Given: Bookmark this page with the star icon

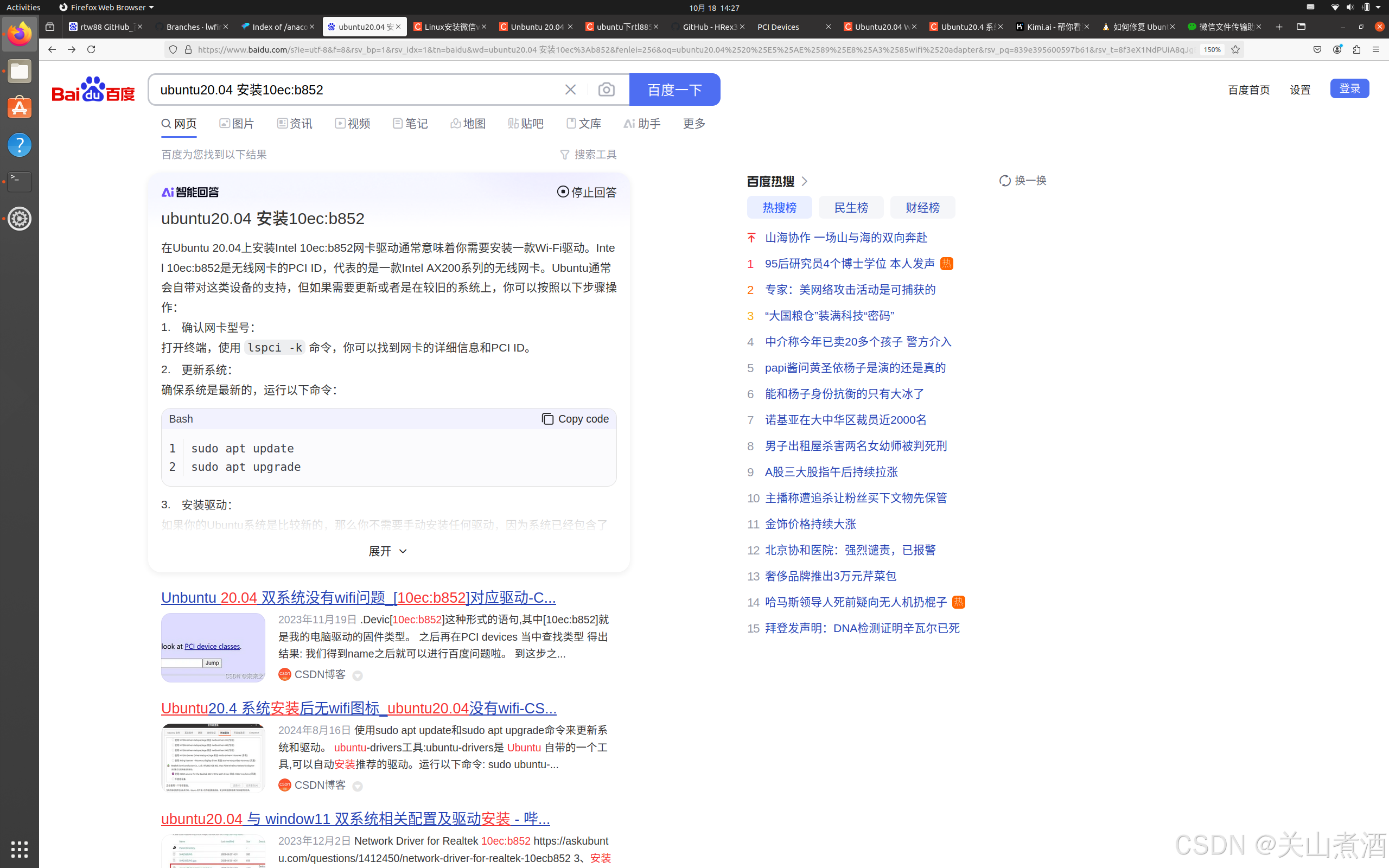Looking at the screenshot, I should [1235, 49].
